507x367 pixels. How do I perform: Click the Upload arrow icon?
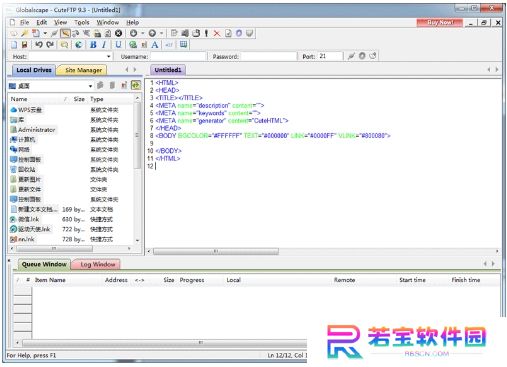coord(152,33)
